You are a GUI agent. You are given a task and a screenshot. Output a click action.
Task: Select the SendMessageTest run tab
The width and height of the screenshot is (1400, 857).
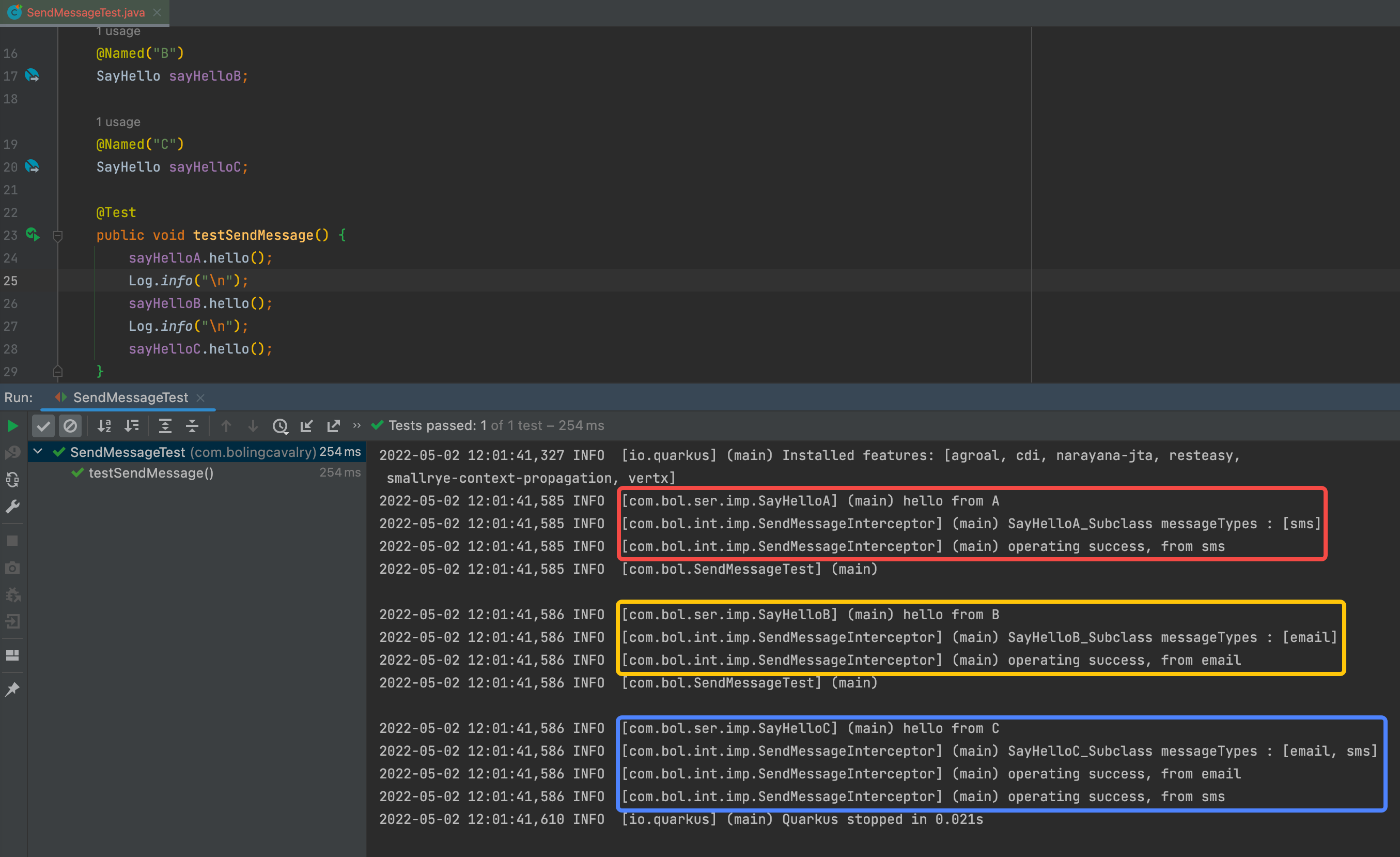pos(130,397)
